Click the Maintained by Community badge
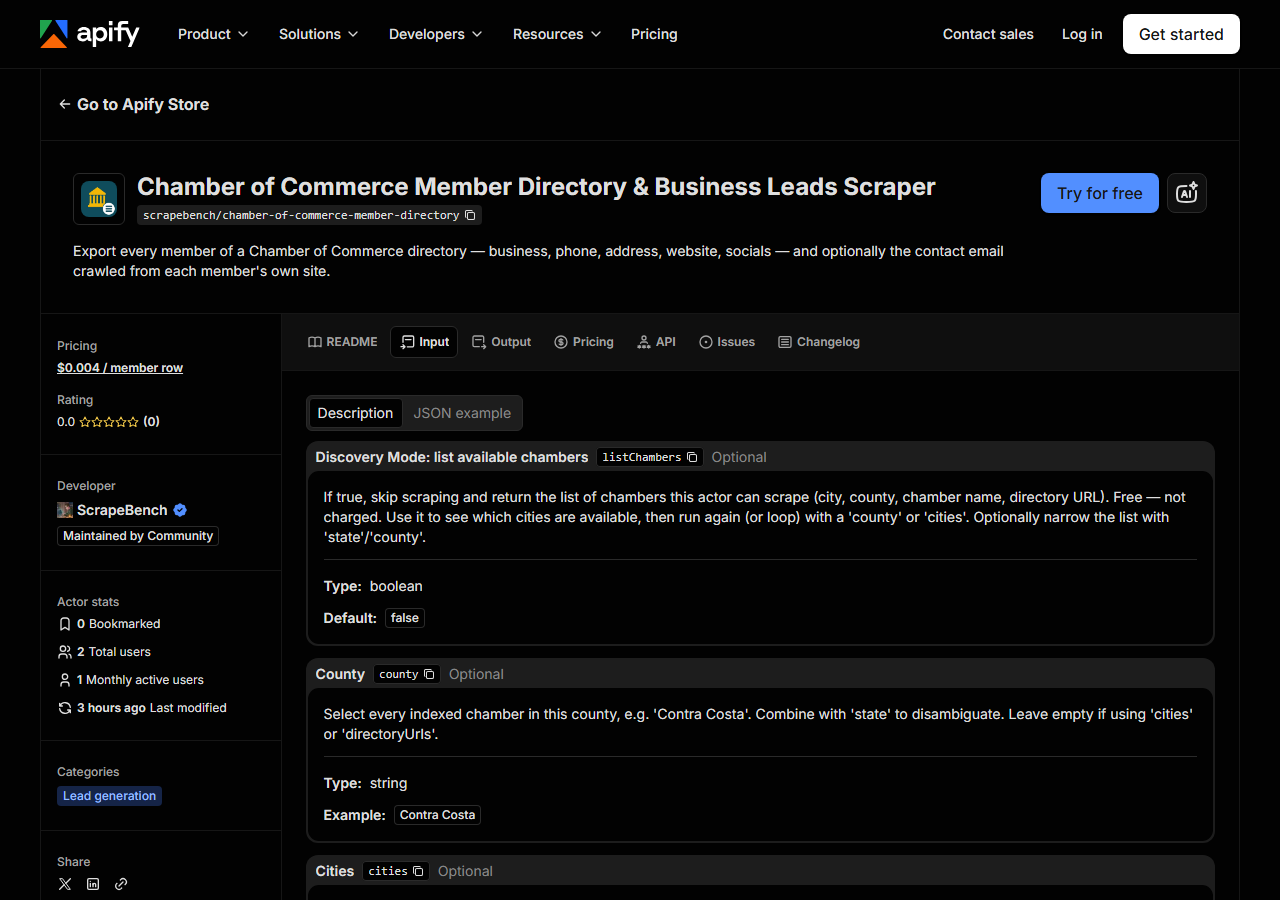This screenshot has width=1280, height=900. [x=138, y=536]
